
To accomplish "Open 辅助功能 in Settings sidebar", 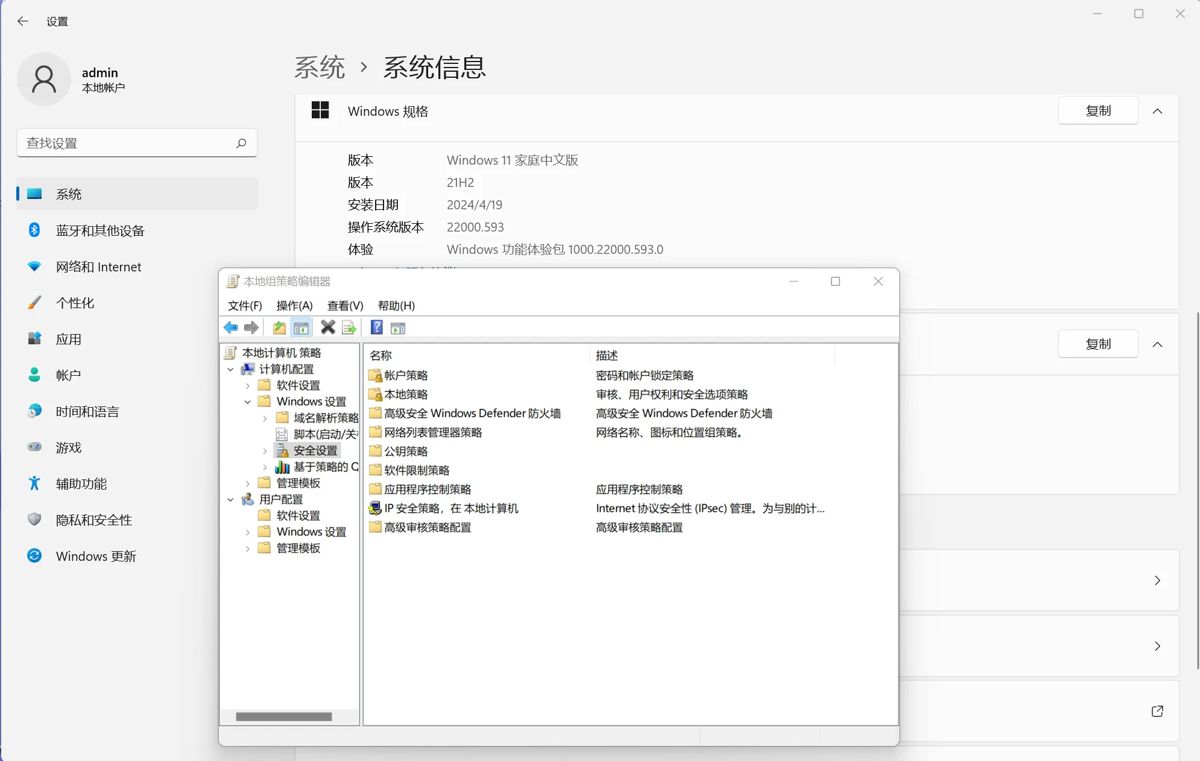I will click(137, 484).
